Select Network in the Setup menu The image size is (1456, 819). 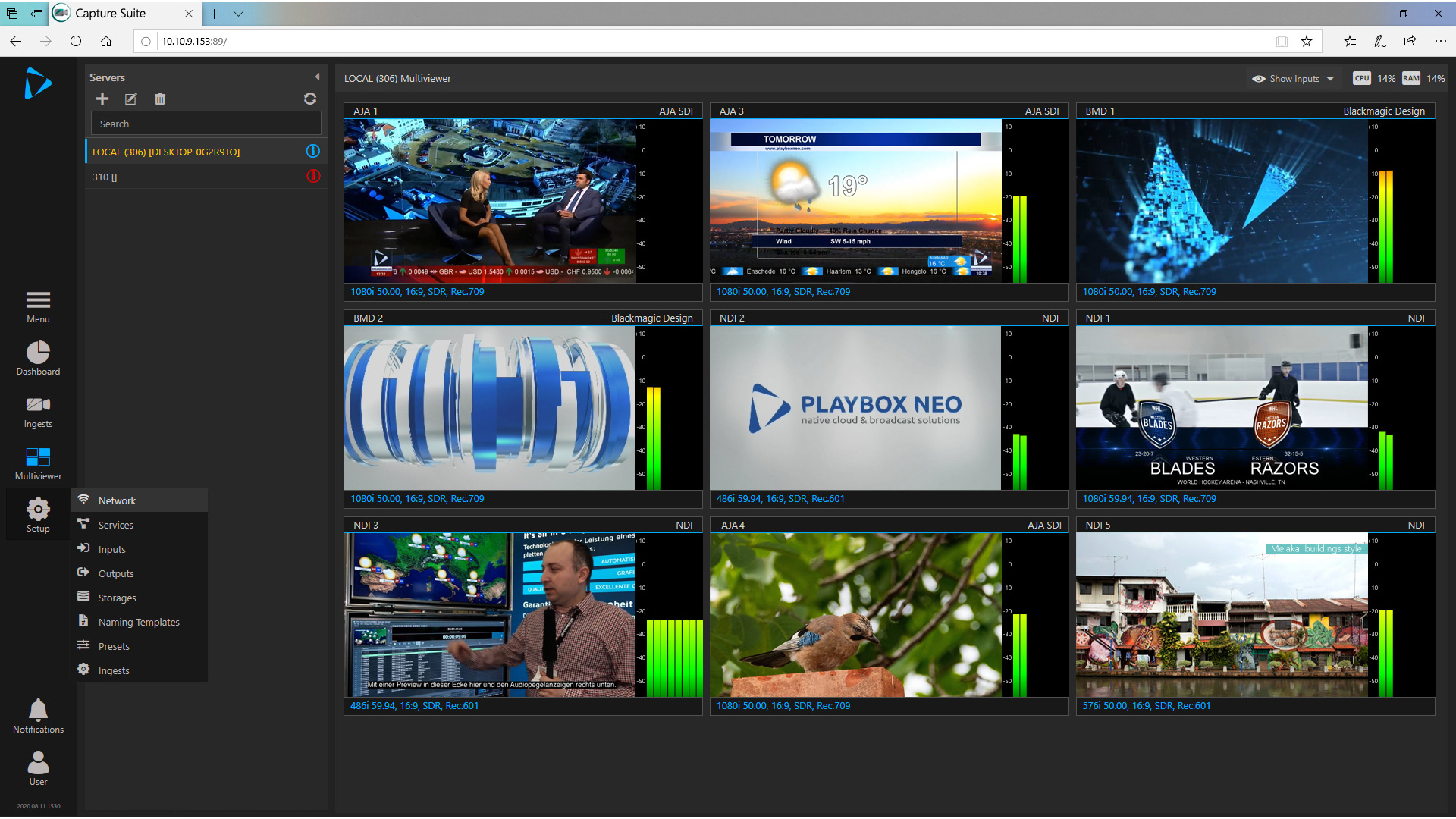tap(117, 500)
